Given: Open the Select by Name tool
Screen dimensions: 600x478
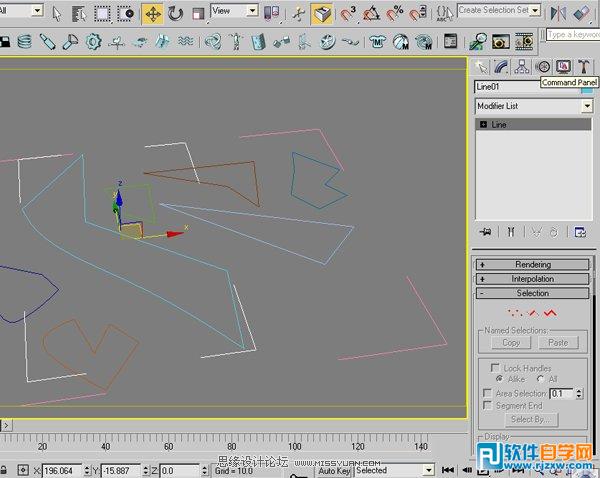Looking at the screenshot, I should pos(79,14).
